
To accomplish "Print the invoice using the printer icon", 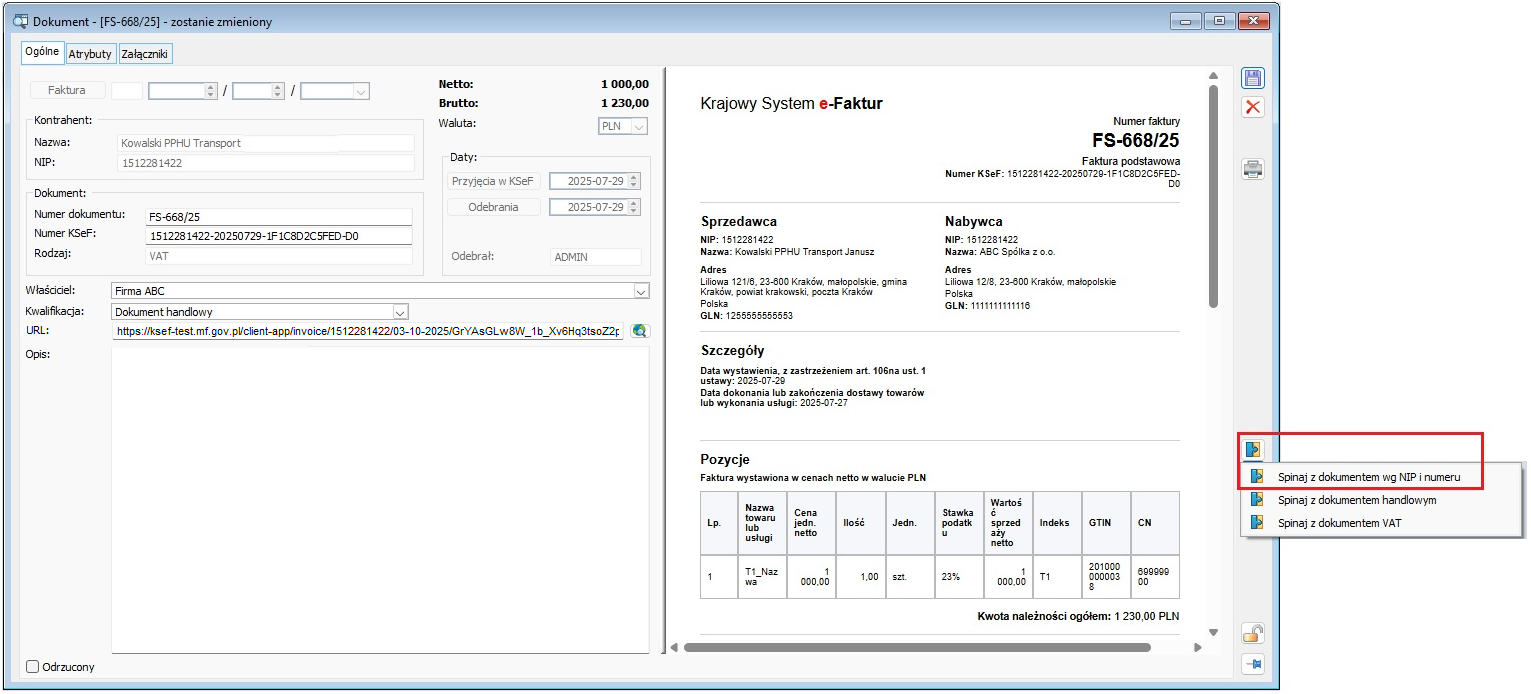I will [1253, 169].
